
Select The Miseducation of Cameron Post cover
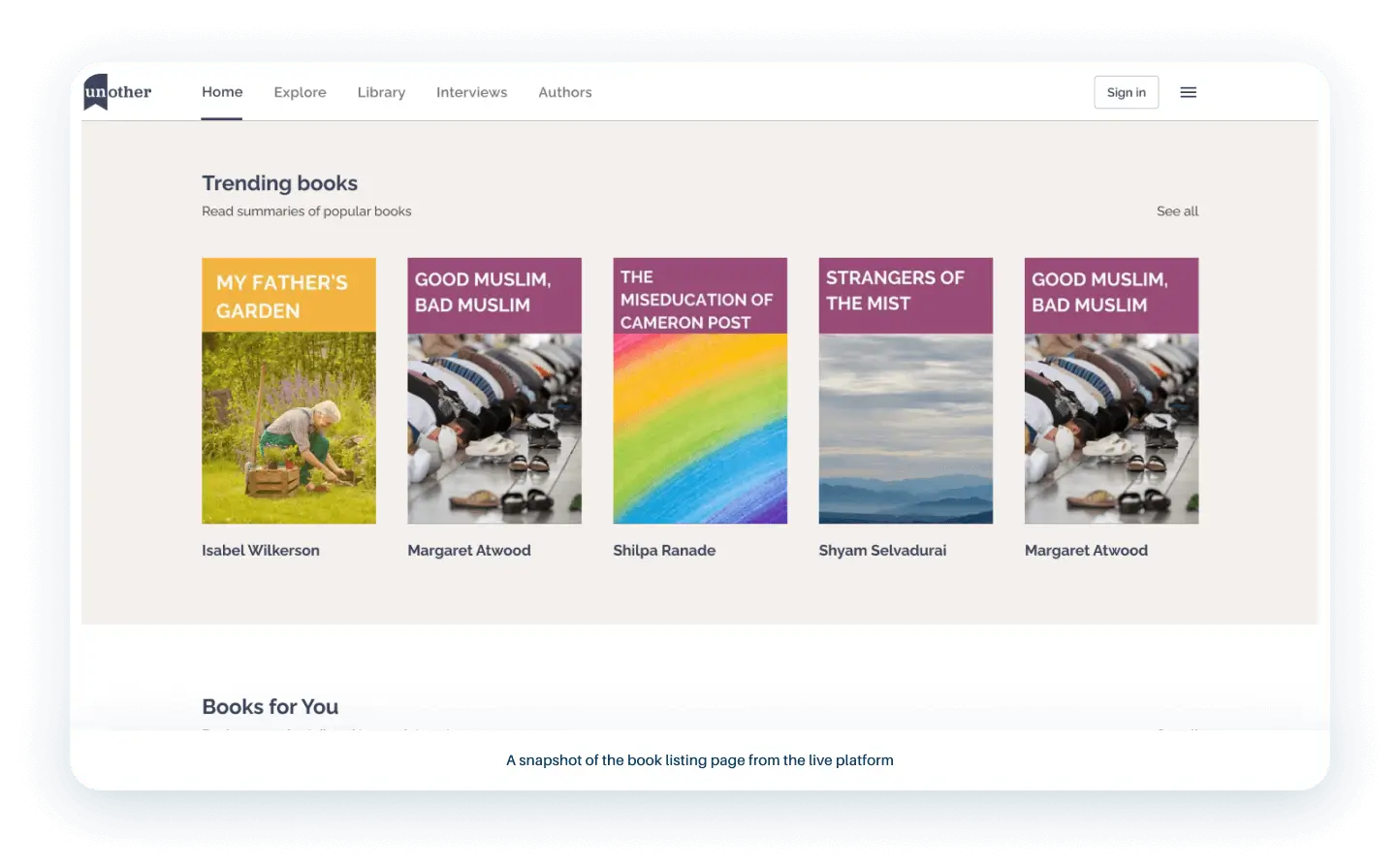pos(700,391)
